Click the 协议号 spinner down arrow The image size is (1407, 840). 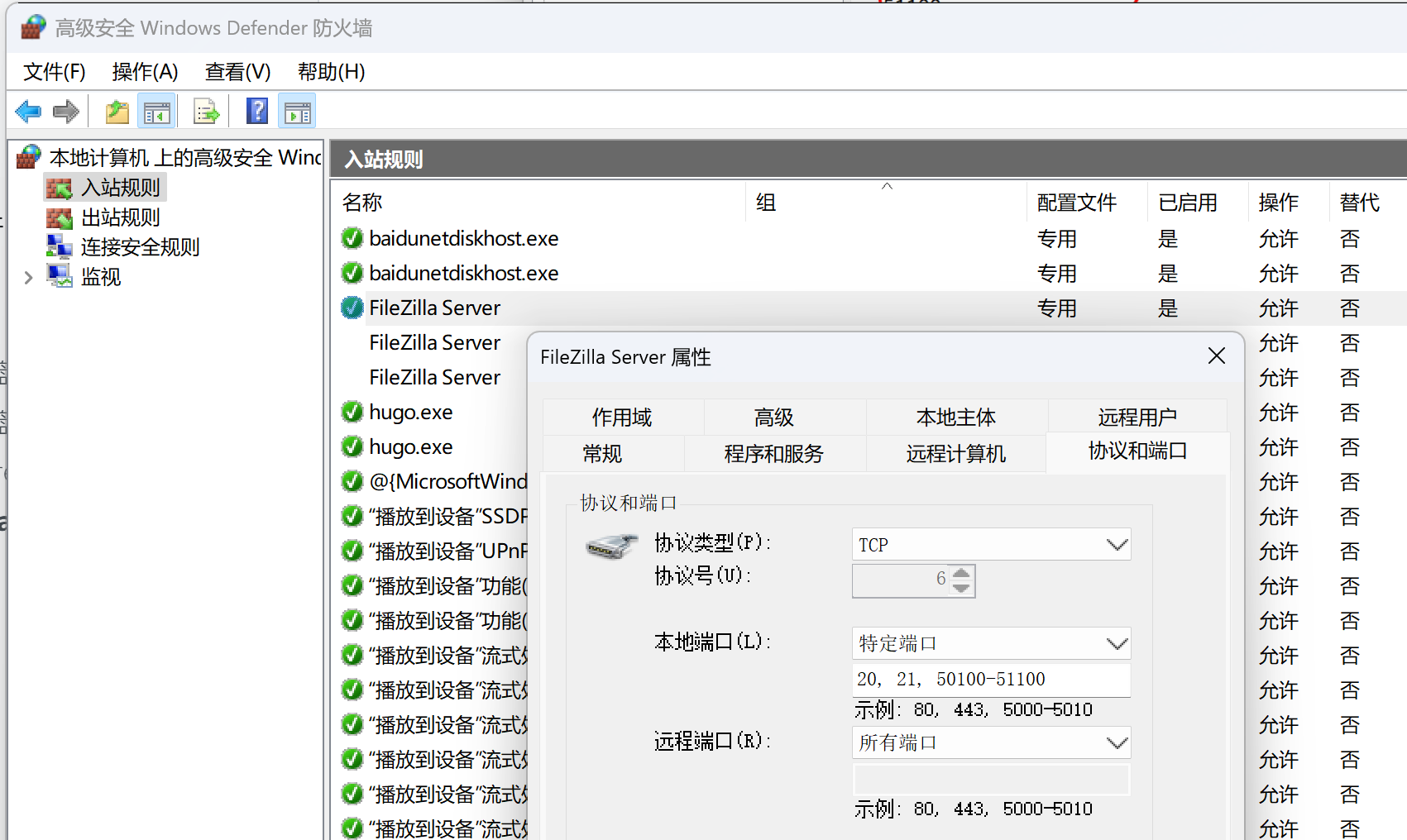point(961,587)
